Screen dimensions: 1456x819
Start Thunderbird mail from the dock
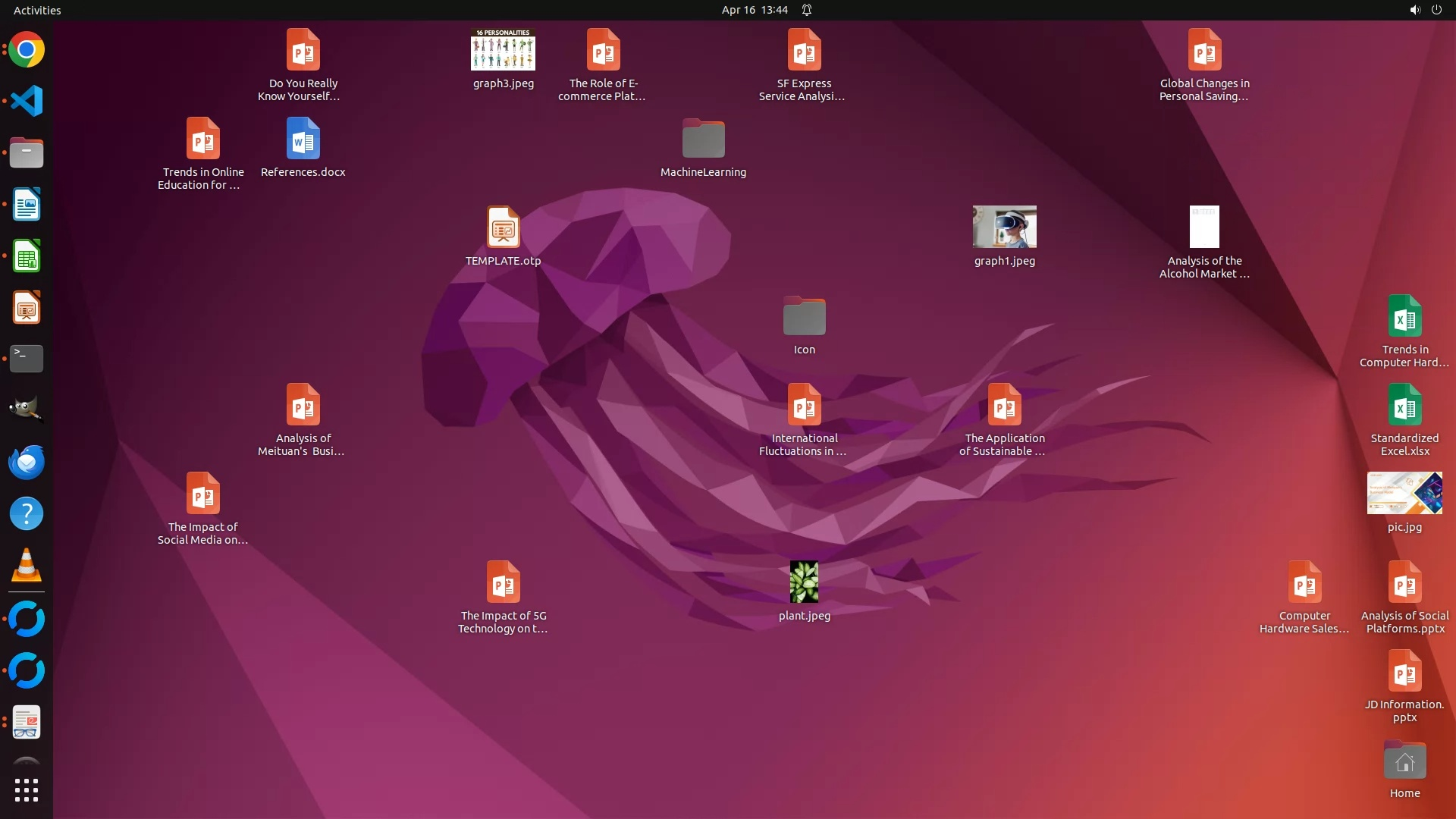pos(27,462)
